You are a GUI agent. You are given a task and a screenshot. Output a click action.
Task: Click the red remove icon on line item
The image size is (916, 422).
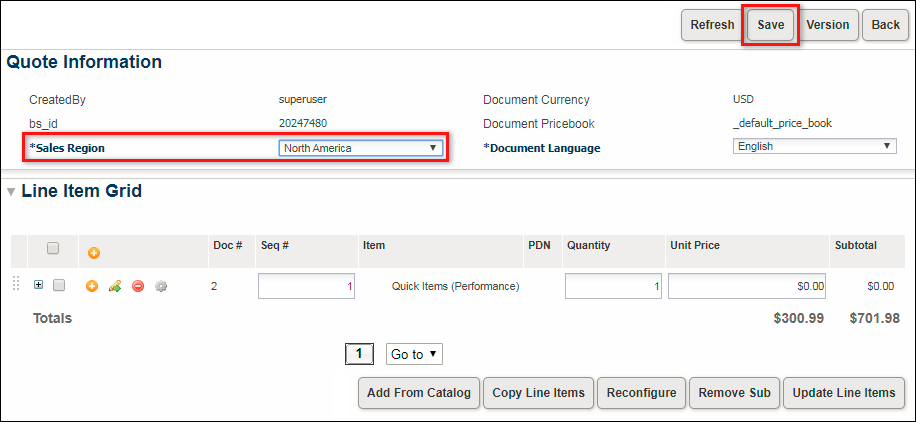[x=138, y=286]
